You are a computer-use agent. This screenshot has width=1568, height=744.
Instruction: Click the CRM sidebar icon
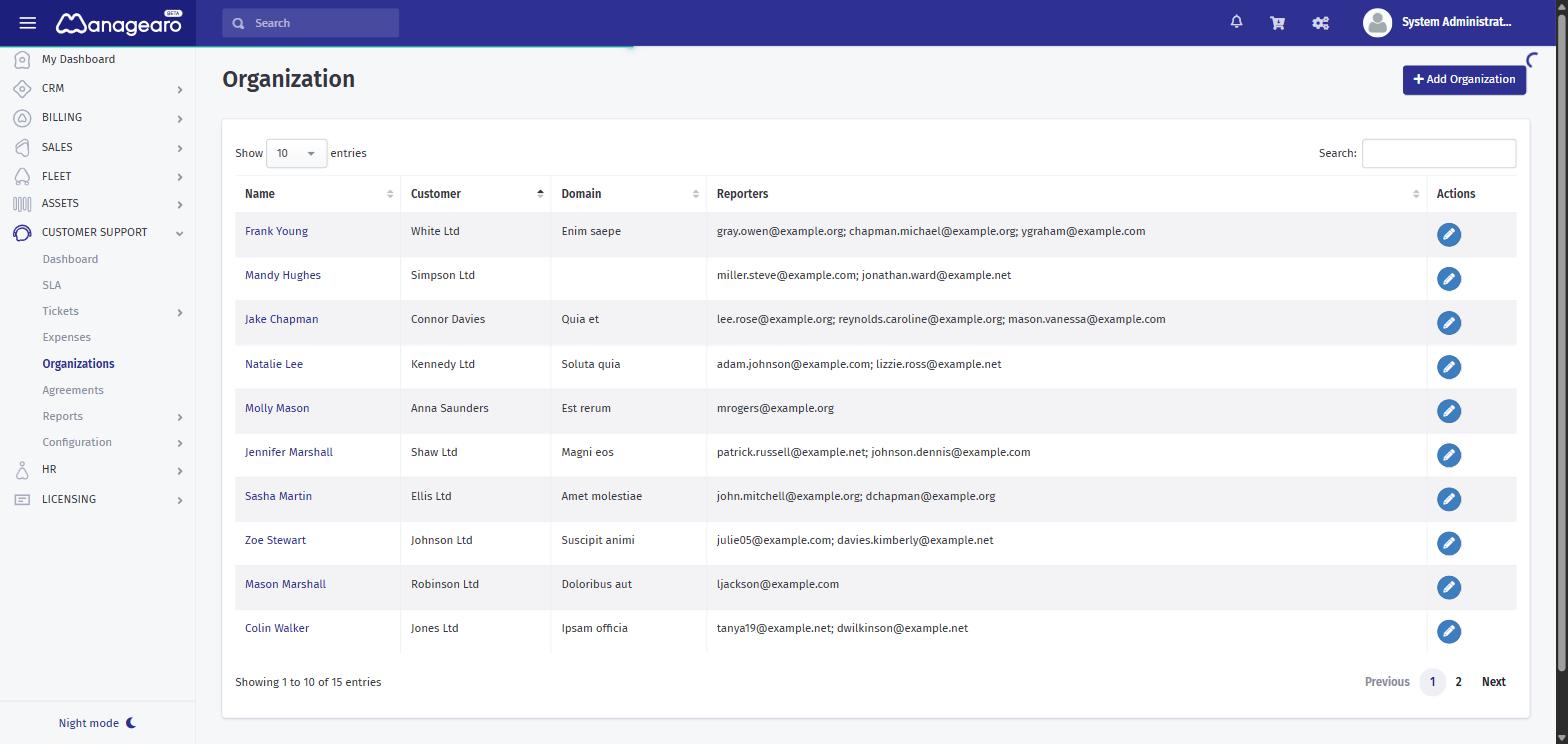[x=22, y=89]
